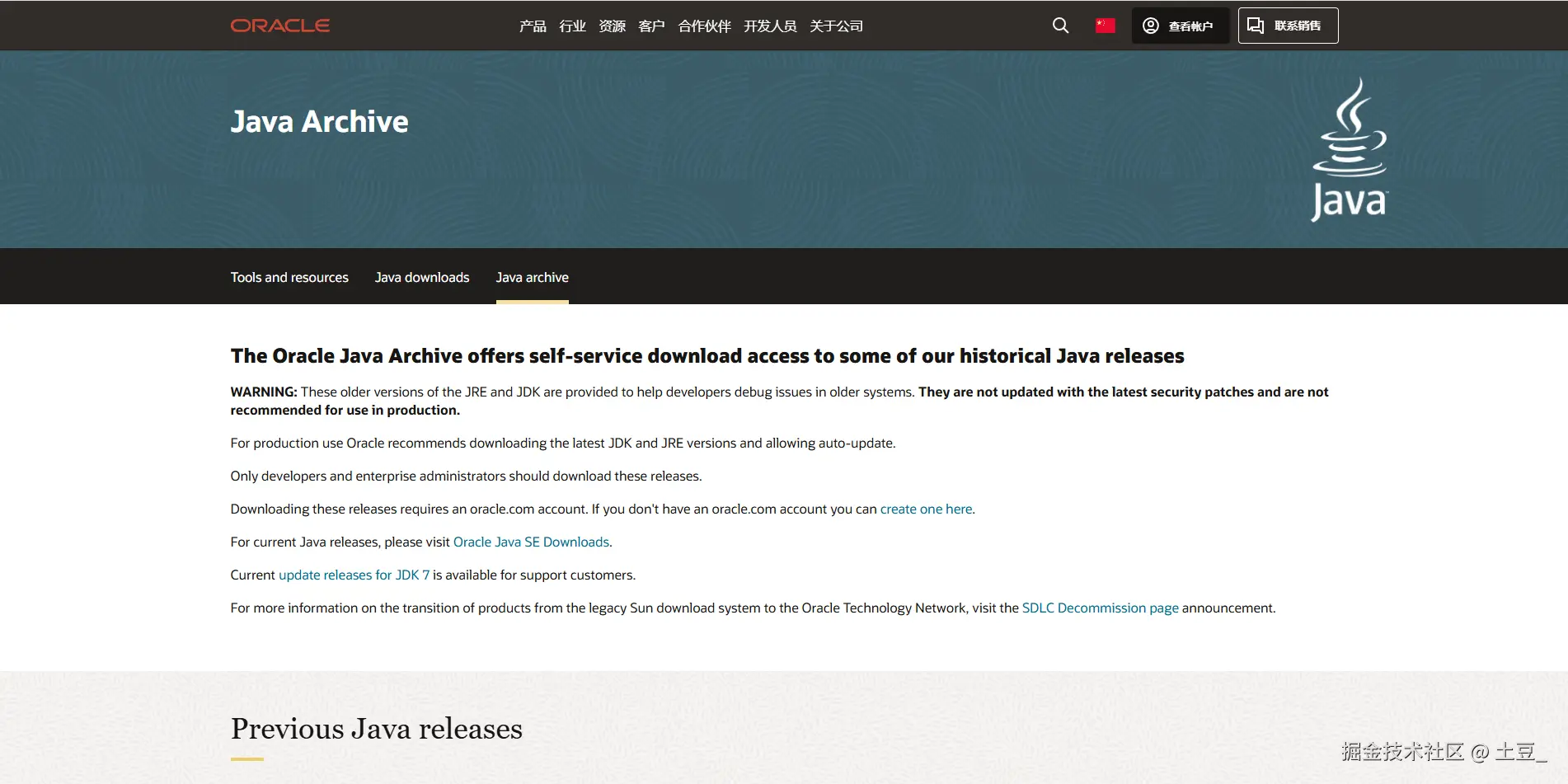This screenshot has height=784, width=1568.
Task: Follow the 'create one here' link
Action: pos(926,509)
